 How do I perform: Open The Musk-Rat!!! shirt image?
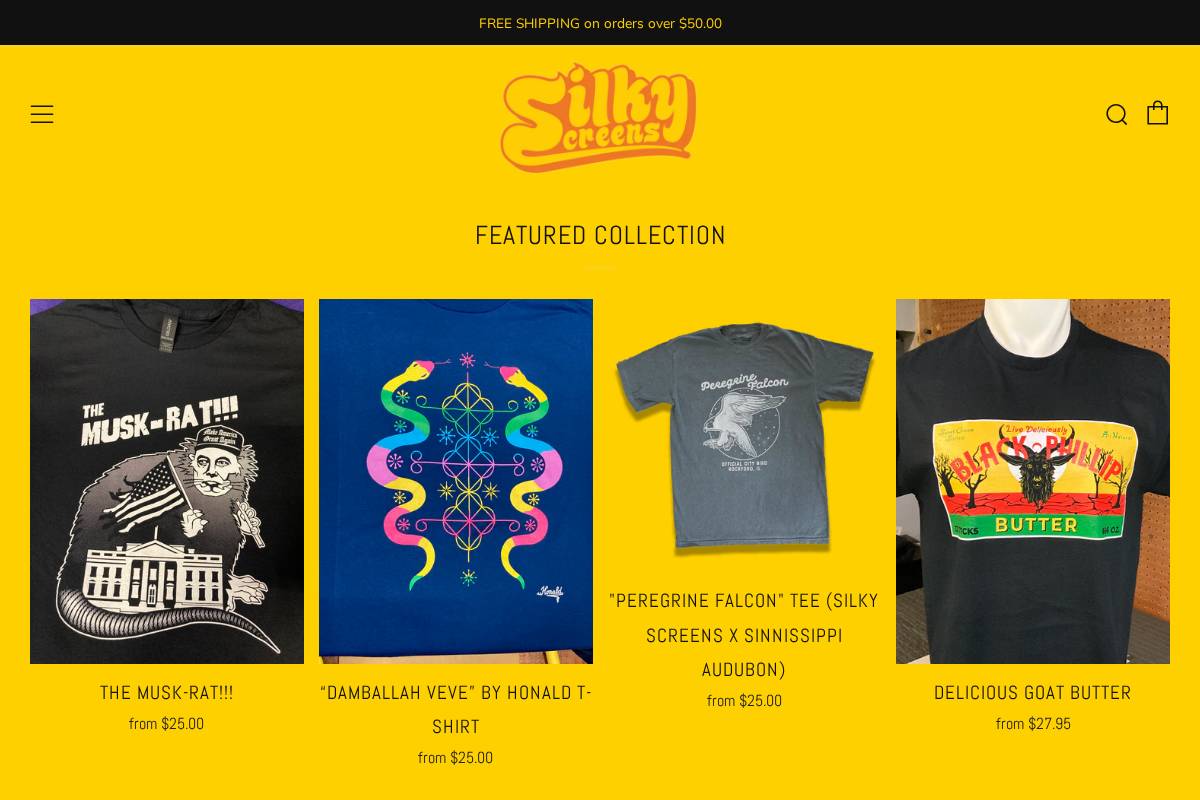point(167,481)
